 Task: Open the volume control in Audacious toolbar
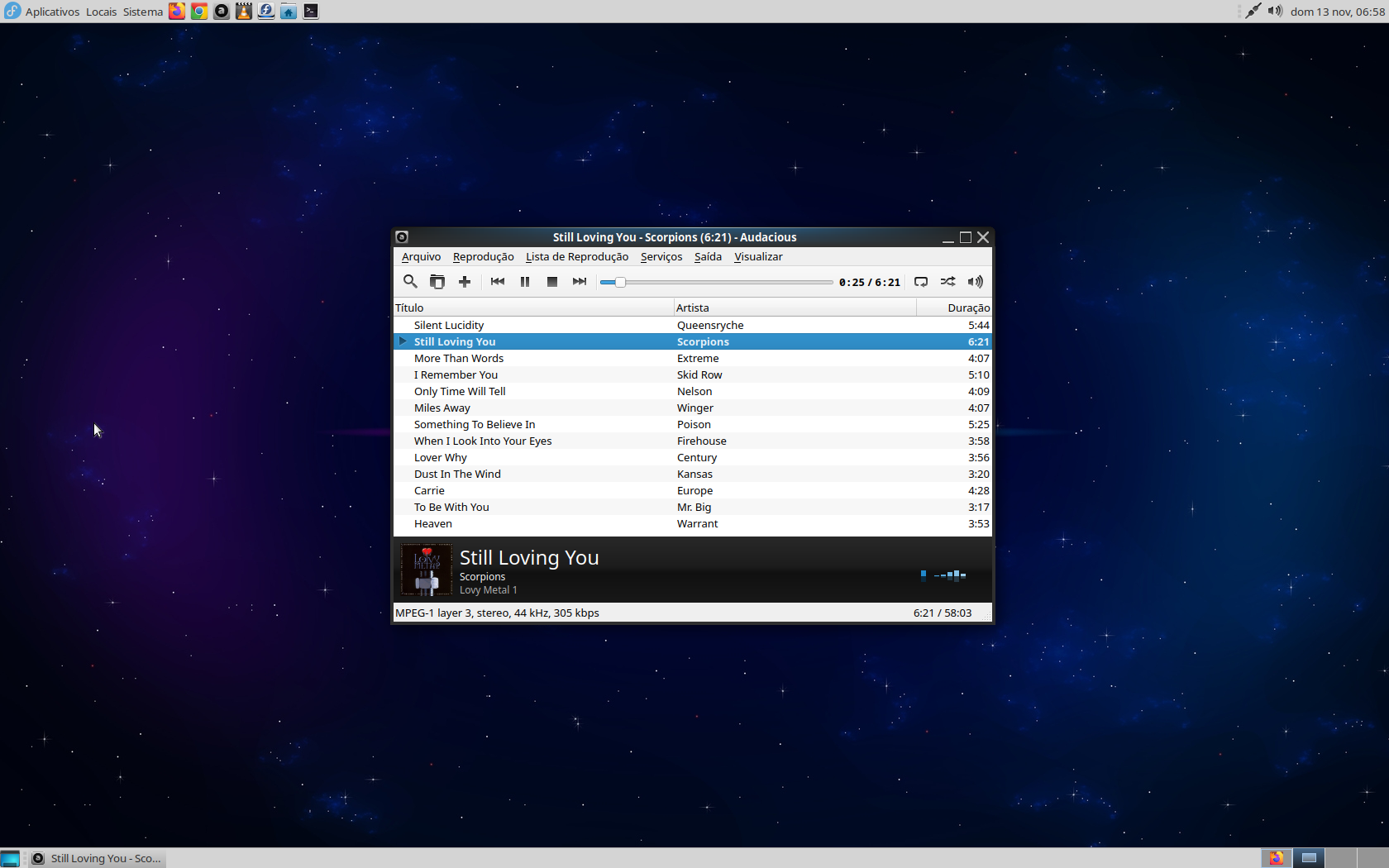(x=976, y=282)
